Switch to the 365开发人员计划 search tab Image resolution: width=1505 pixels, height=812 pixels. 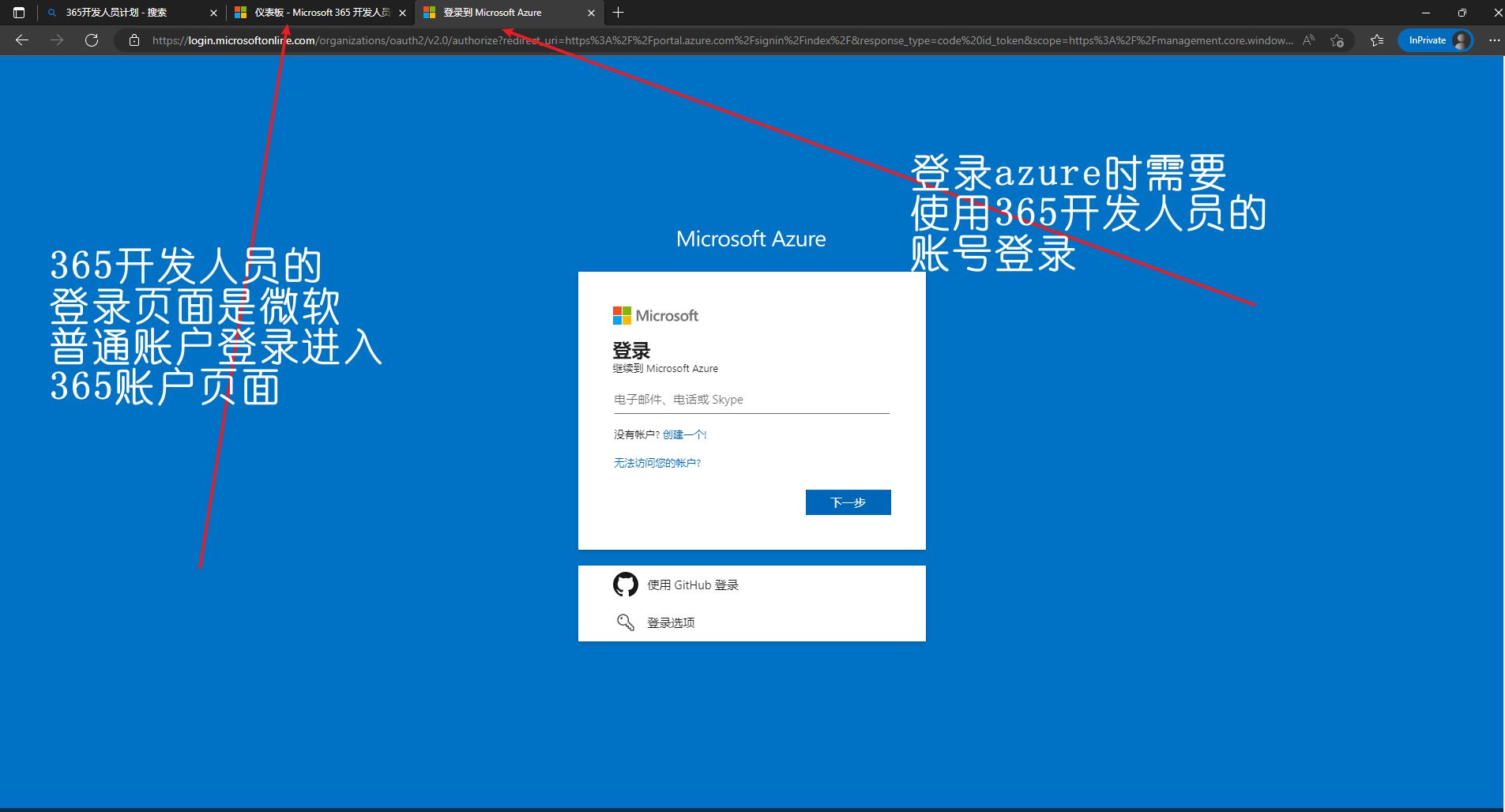pos(132,13)
